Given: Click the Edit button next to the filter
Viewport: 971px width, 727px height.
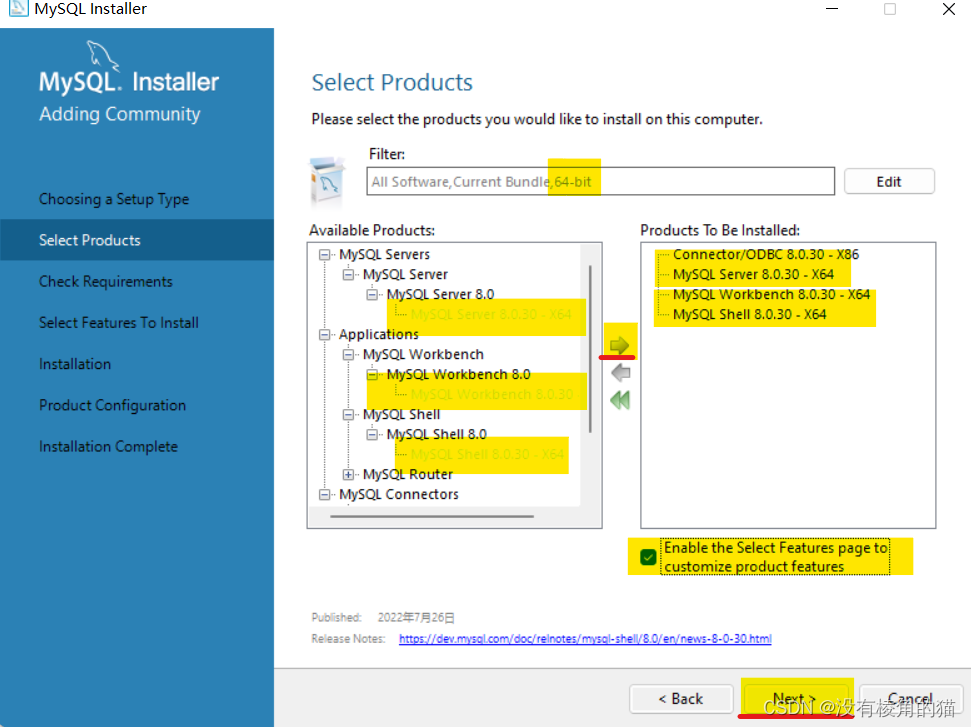Looking at the screenshot, I should click(888, 181).
